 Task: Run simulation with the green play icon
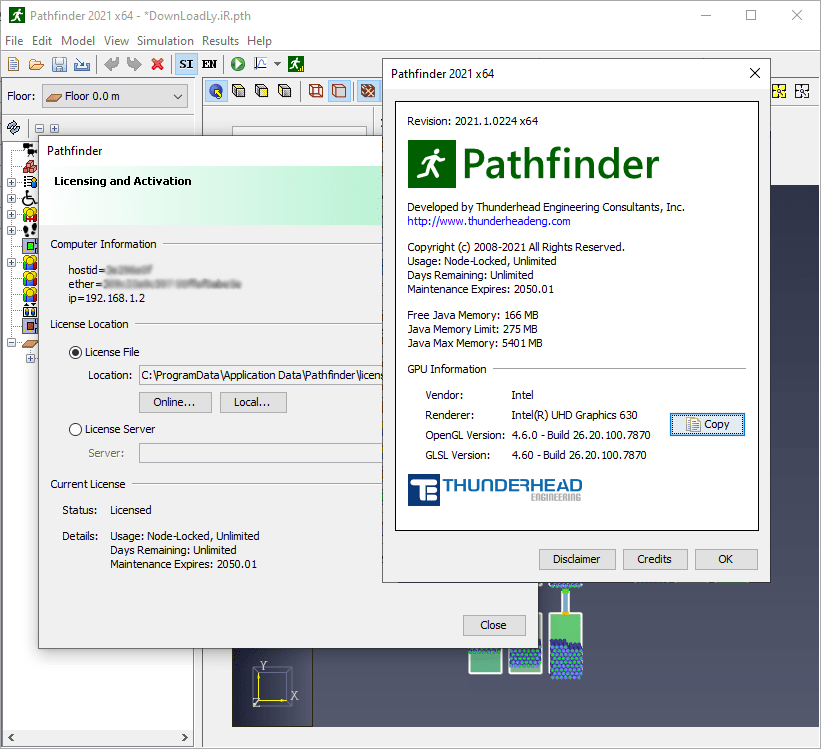click(238, 64)
